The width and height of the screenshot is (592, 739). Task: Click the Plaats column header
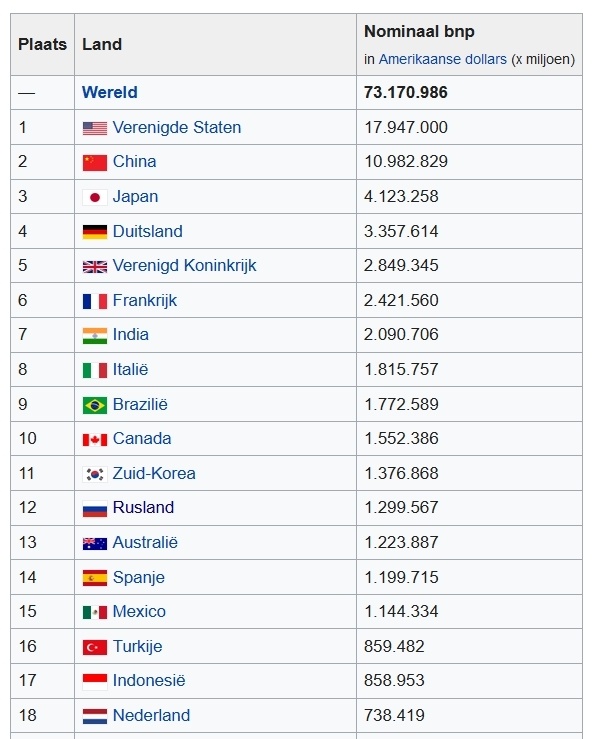42,44
